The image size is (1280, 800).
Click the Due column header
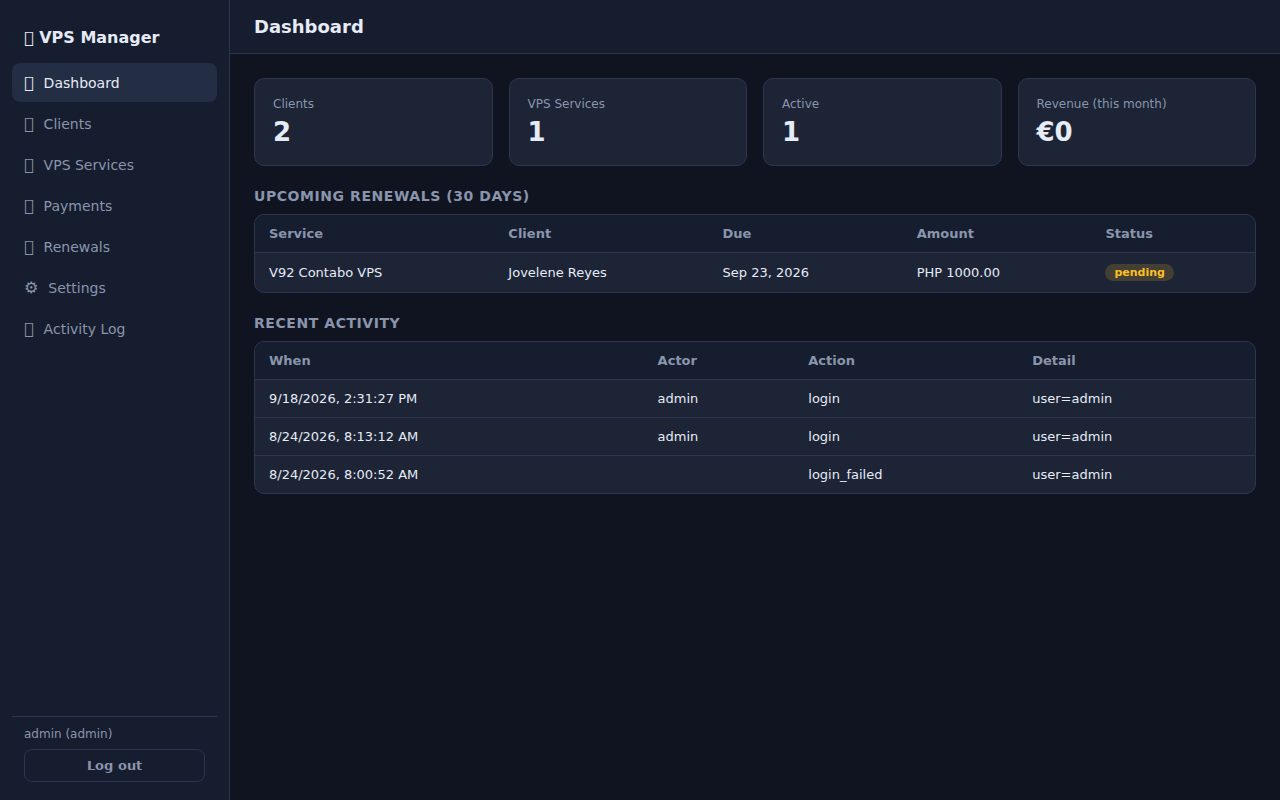click(737, 234)
